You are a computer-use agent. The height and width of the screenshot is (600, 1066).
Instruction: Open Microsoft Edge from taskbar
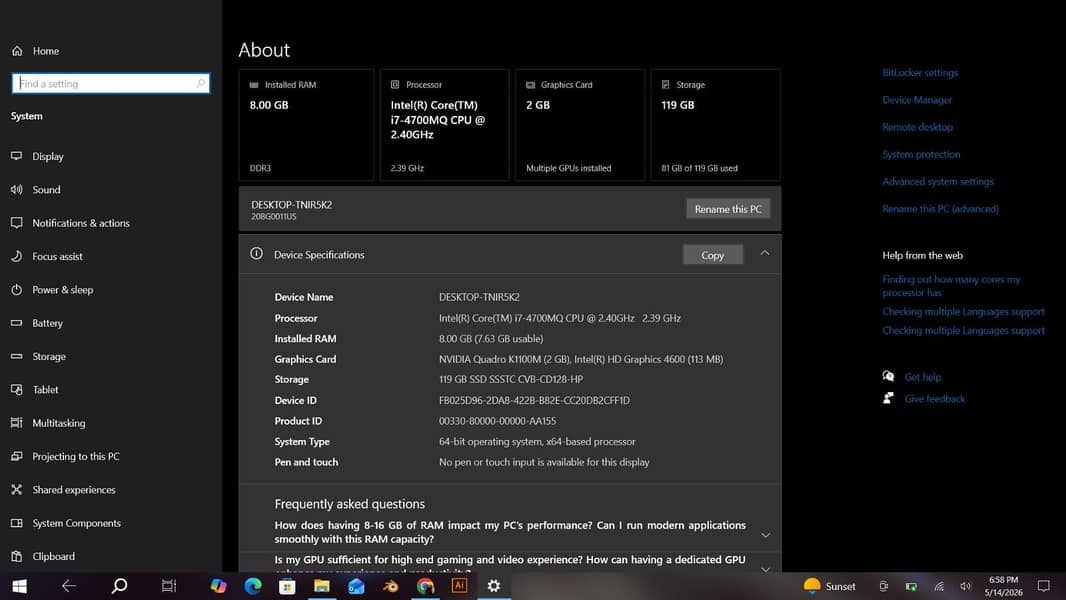(253, 586)
